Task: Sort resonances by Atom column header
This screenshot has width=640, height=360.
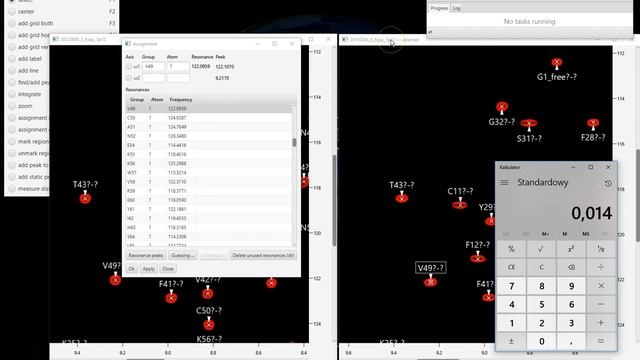Action: point(157,100)
